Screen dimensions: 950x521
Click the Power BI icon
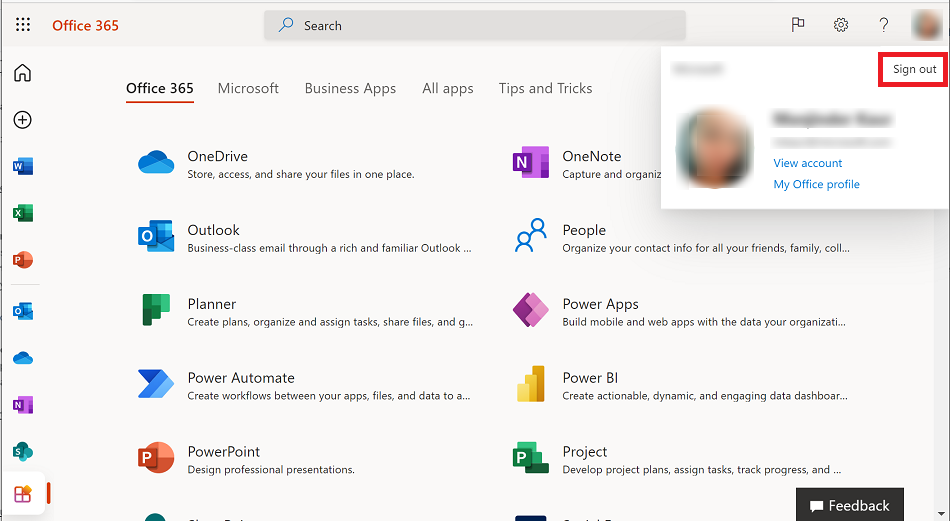click(531, 384)
